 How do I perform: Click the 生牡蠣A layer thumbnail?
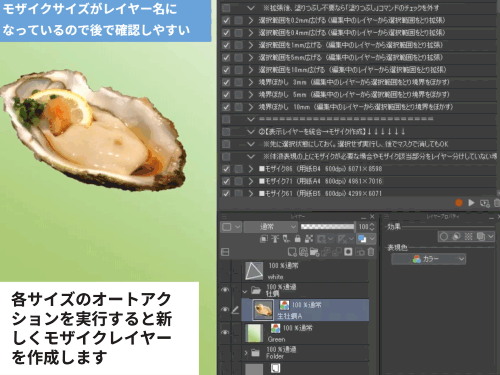263,310
